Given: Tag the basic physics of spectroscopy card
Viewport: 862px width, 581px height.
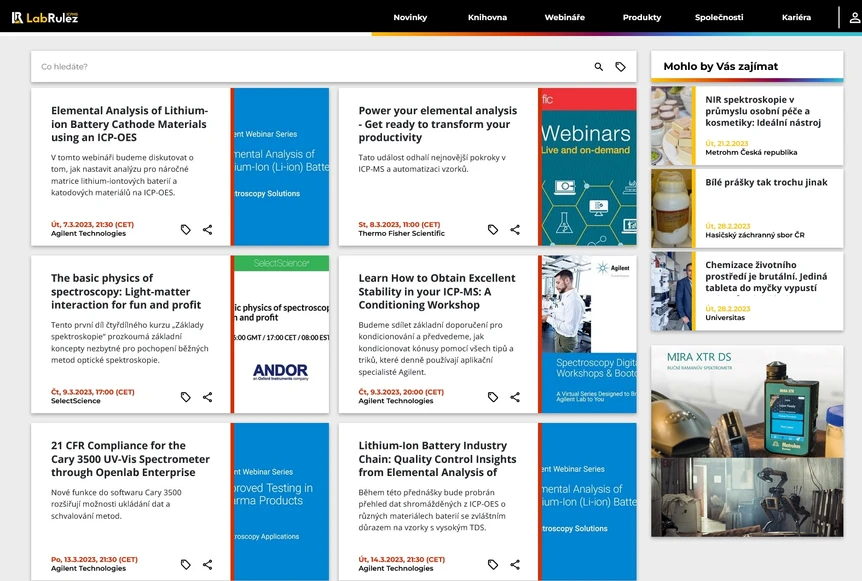Looking at the screenshot, I should 186,397.
